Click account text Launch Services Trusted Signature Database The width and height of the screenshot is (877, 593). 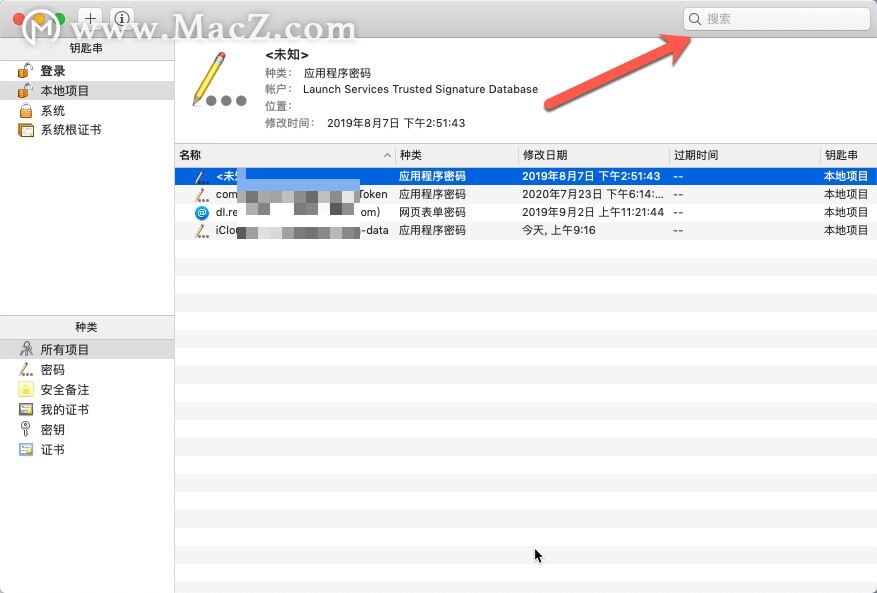coord(421,89)
